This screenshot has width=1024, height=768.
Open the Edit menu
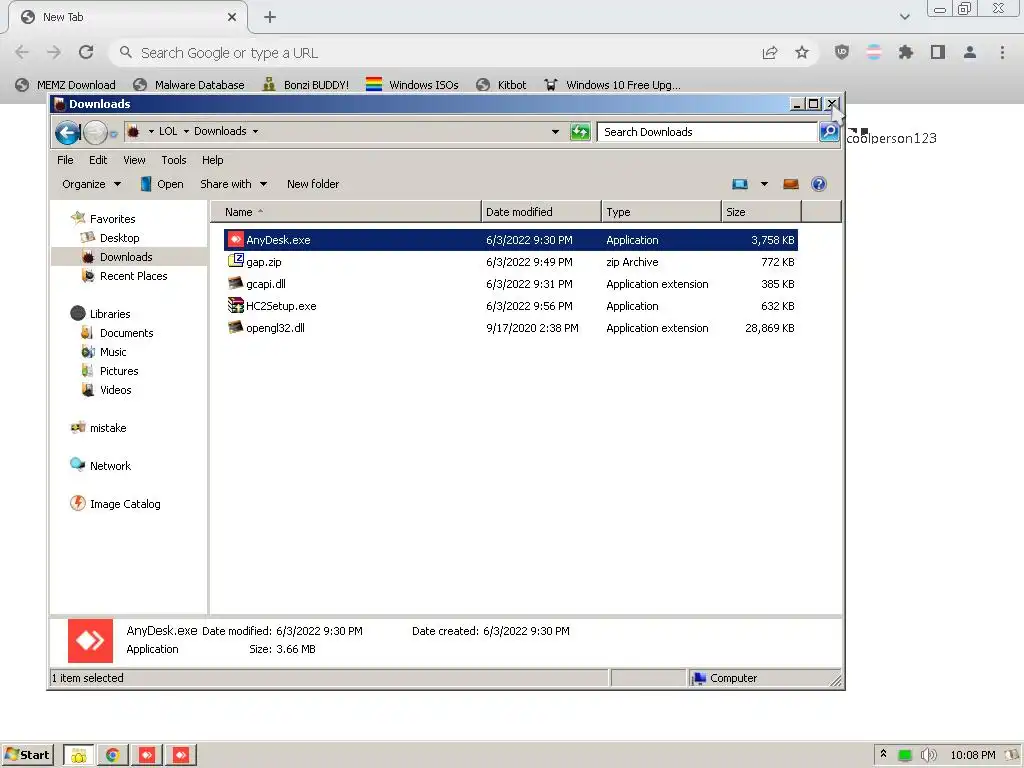pyautogui.click(x=98, y=160)
